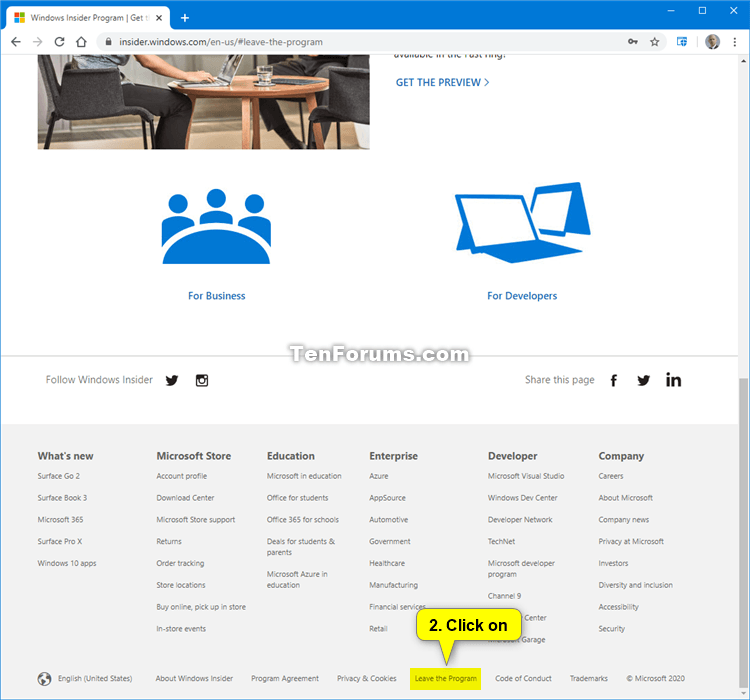Open Privacy & Cookies link
The image size is (750, 700).
coord(367,678)
